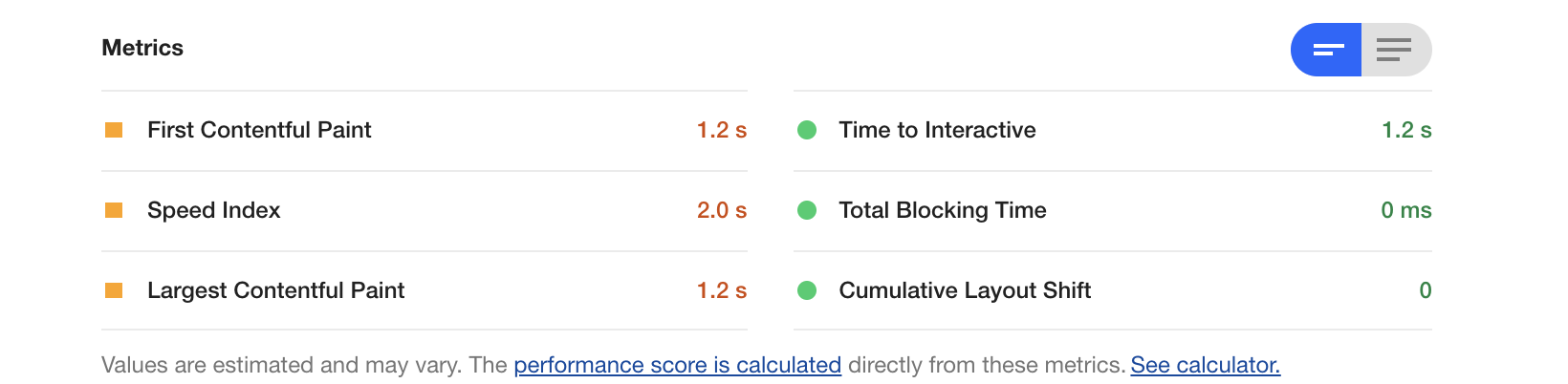Select the Speed Index metric label
The height and width of the screenshot is (384, 1568).
click(x=214, y=210)
